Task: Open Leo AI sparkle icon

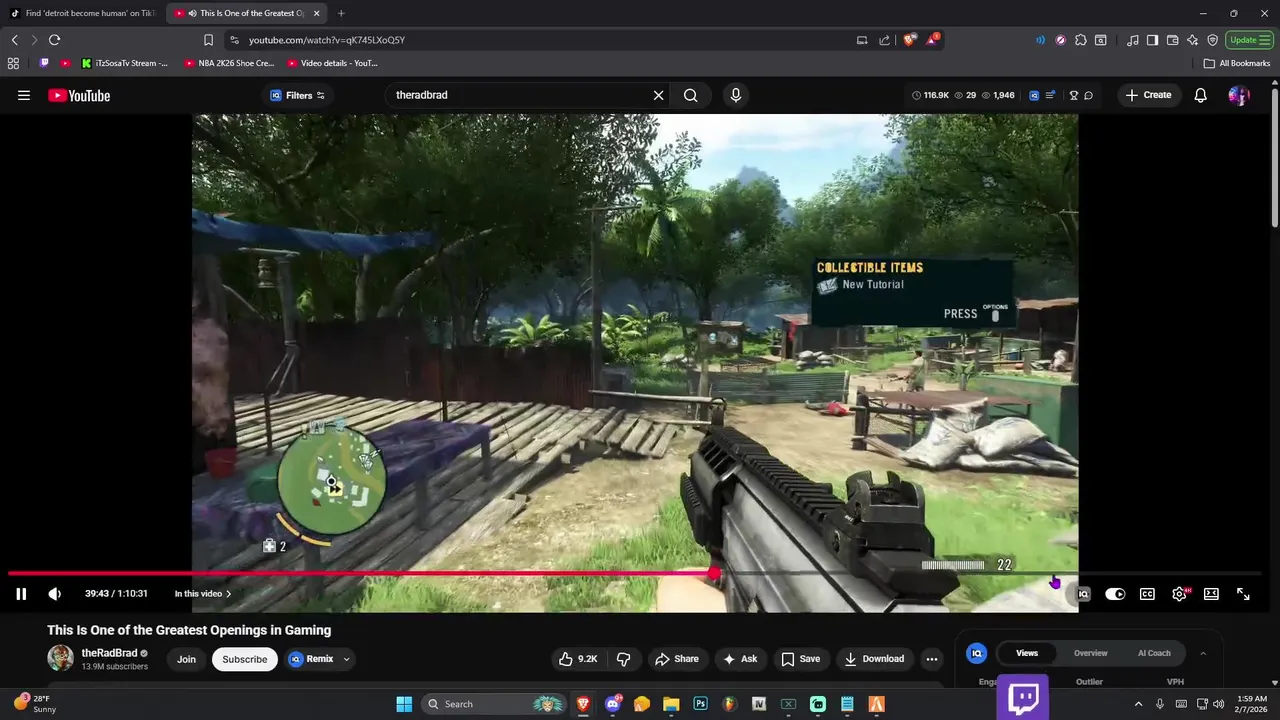Action: click(1192, 40)
